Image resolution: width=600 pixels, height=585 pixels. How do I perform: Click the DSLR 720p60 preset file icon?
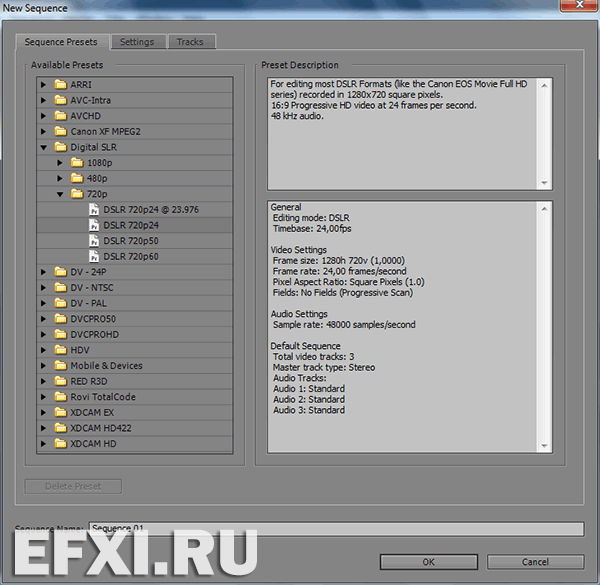point(94,256)
